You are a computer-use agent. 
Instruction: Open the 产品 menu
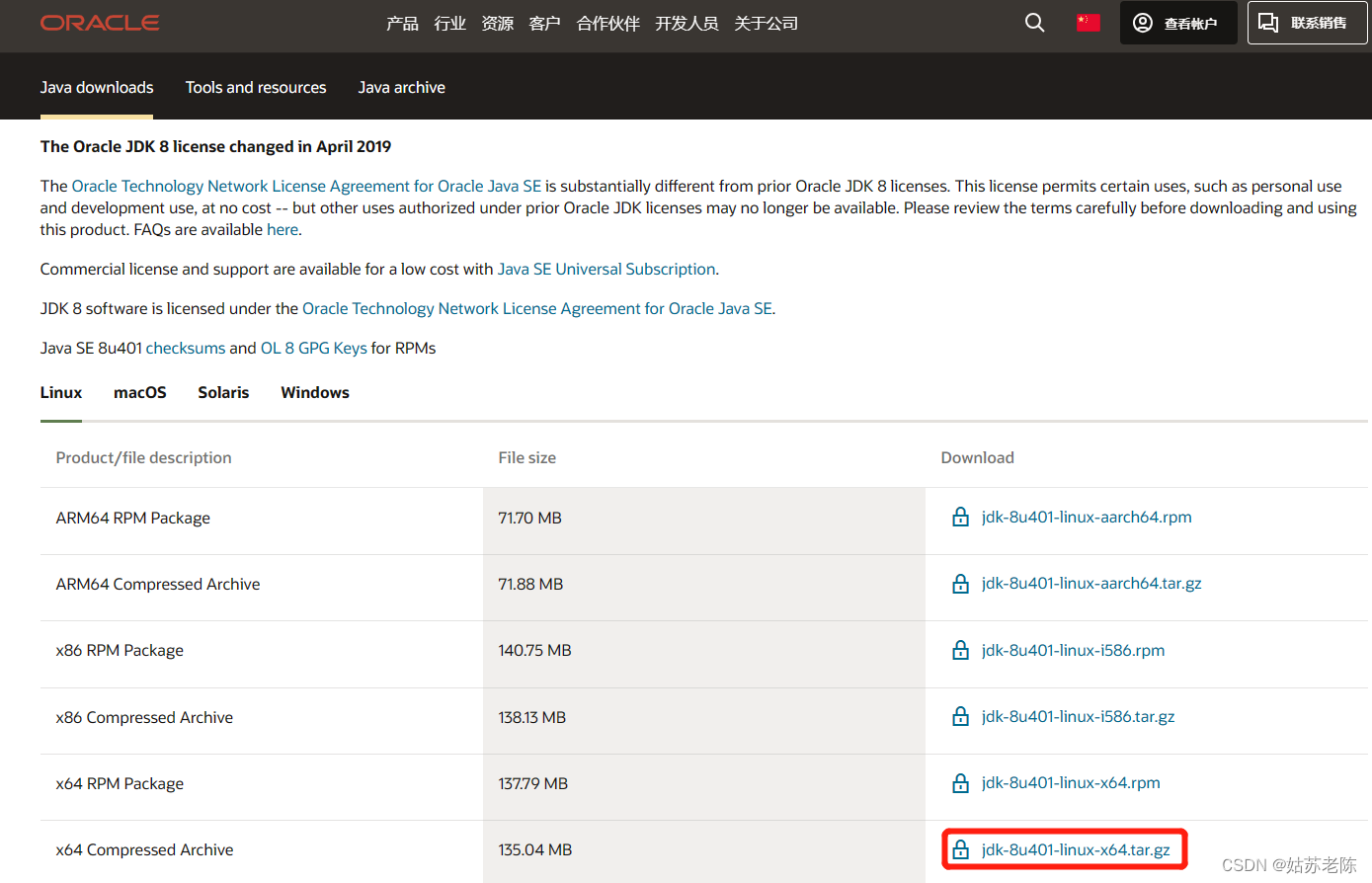(x=402, y=23)
